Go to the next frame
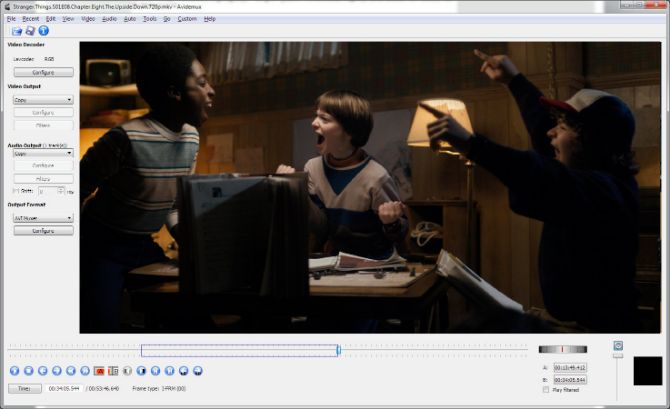Viewport: 670px width, 409px height. tap(57, 371)
